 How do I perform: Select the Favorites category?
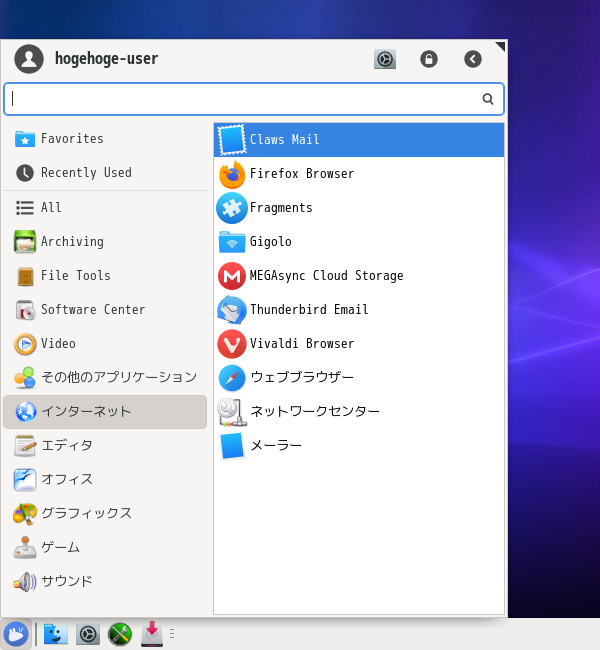click(x=105, y=139)
